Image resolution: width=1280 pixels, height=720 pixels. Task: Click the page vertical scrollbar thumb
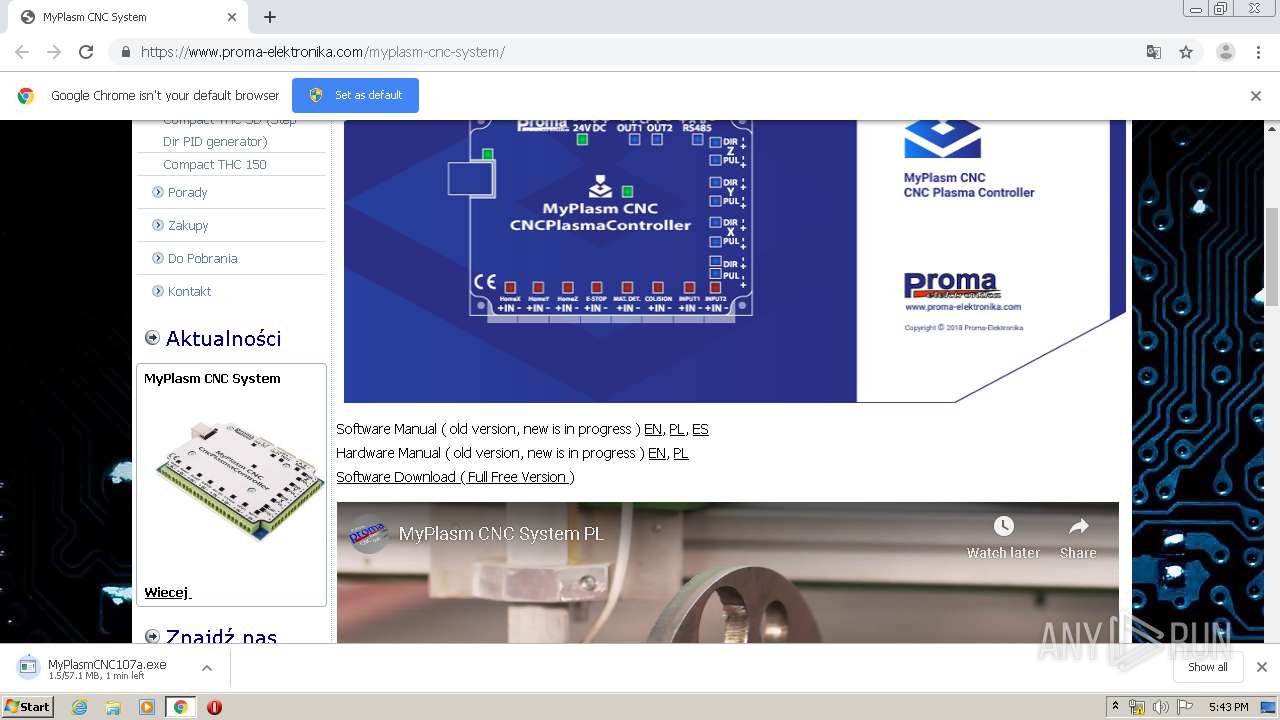click(1271, 257)
